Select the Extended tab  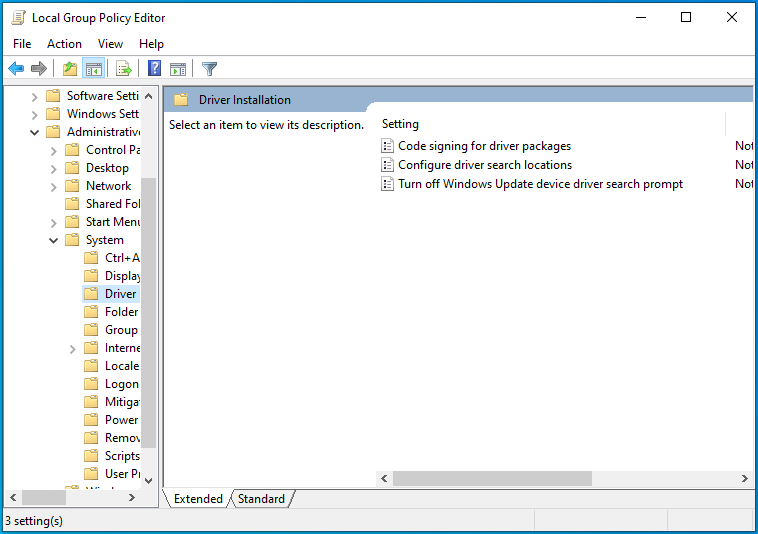click(x=198, y=499)
